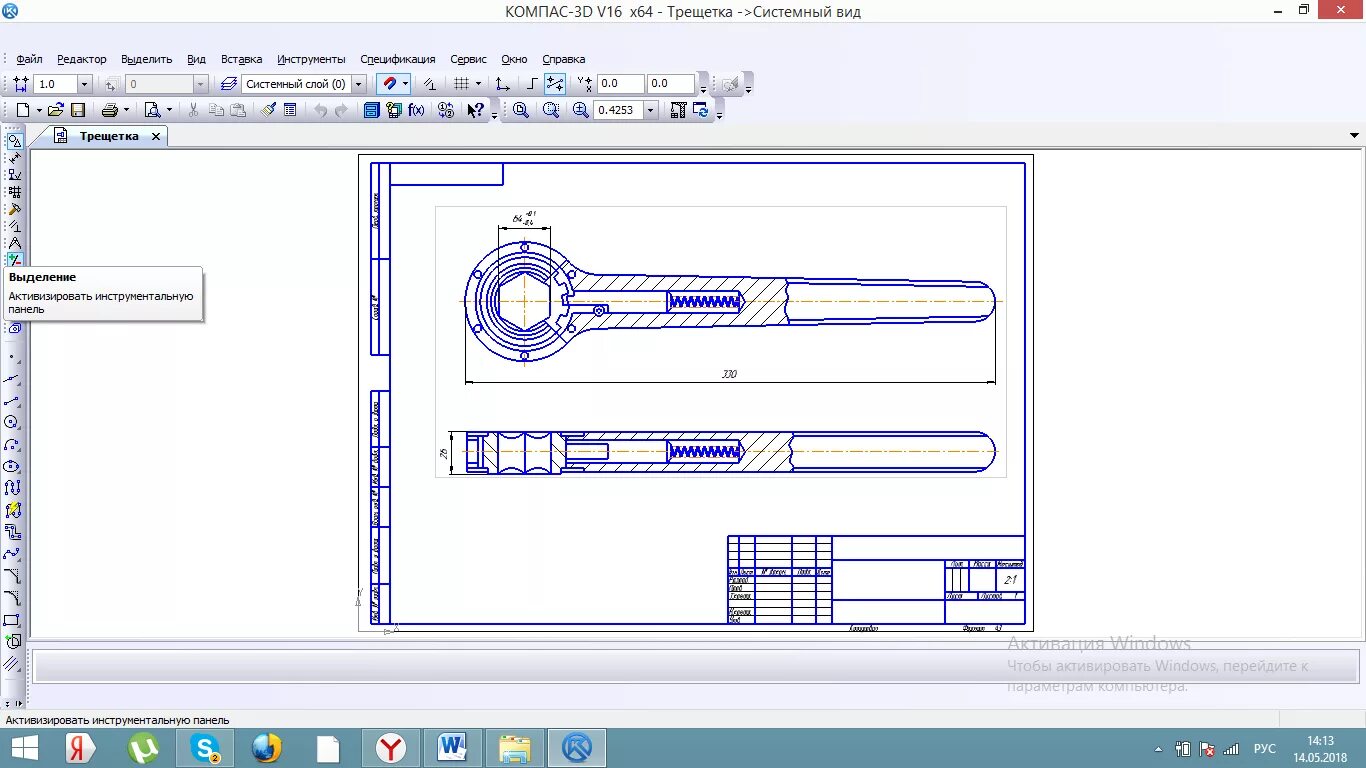Open the Инструменты menu
1366x768 pixels.
311,59
